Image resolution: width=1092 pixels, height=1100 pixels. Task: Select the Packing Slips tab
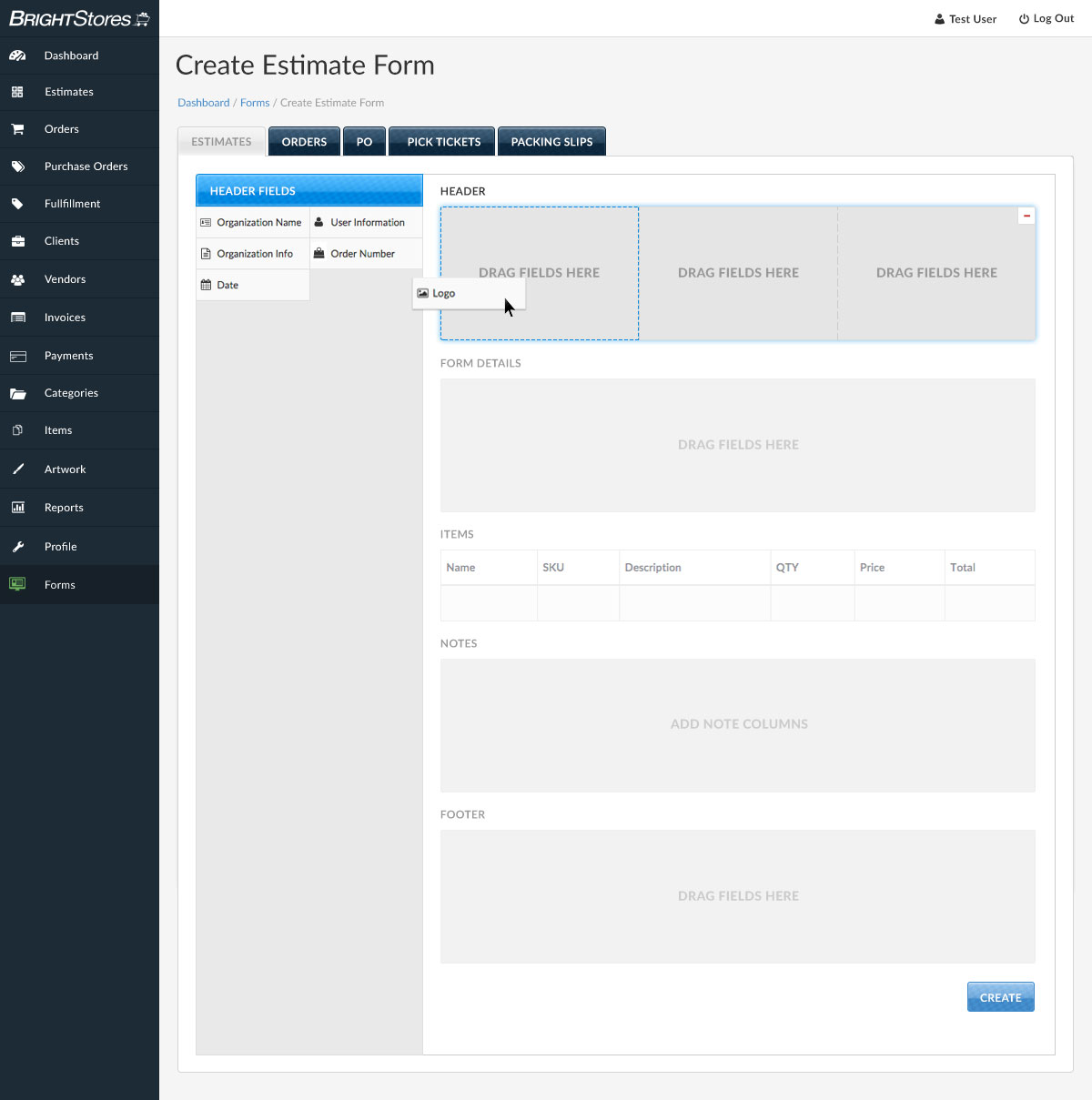click(x=551, y=142)
